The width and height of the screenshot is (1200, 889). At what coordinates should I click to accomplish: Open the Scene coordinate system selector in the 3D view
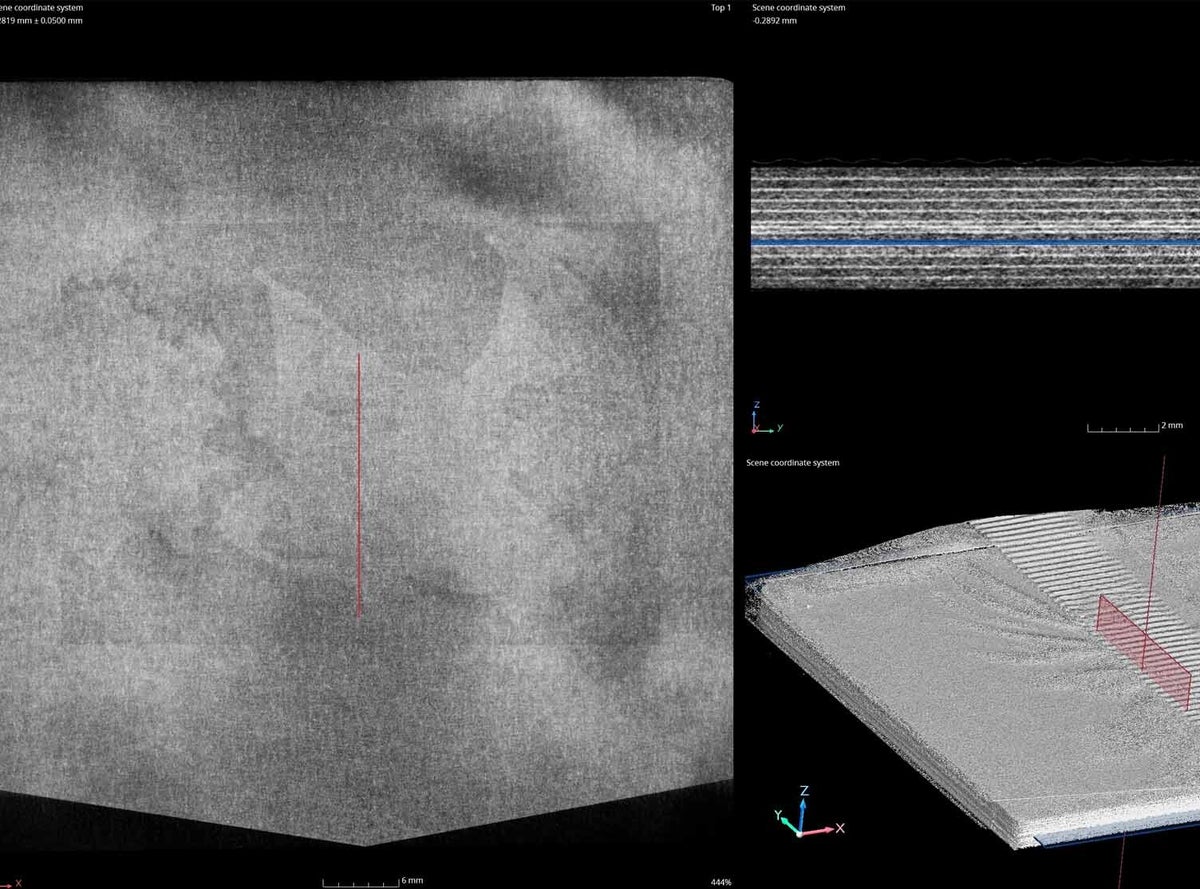coord(792,462)
